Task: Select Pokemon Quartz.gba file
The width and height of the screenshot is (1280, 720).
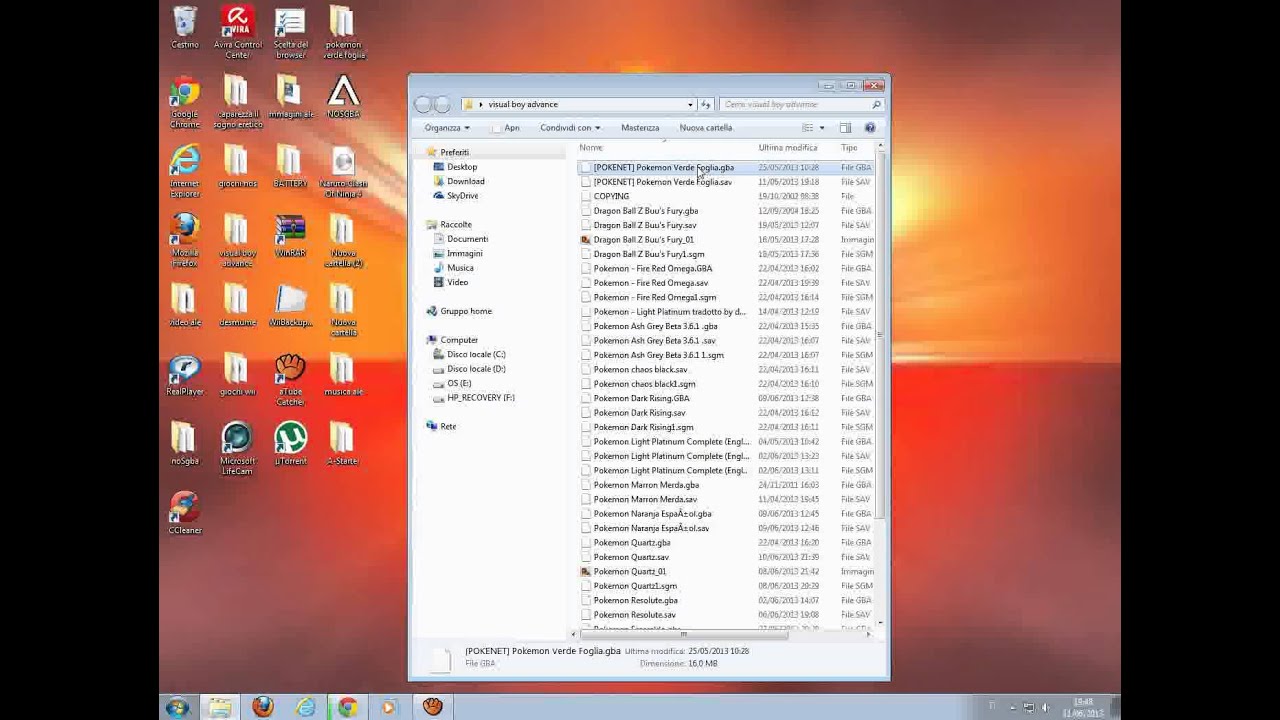Action: (632, 543)
